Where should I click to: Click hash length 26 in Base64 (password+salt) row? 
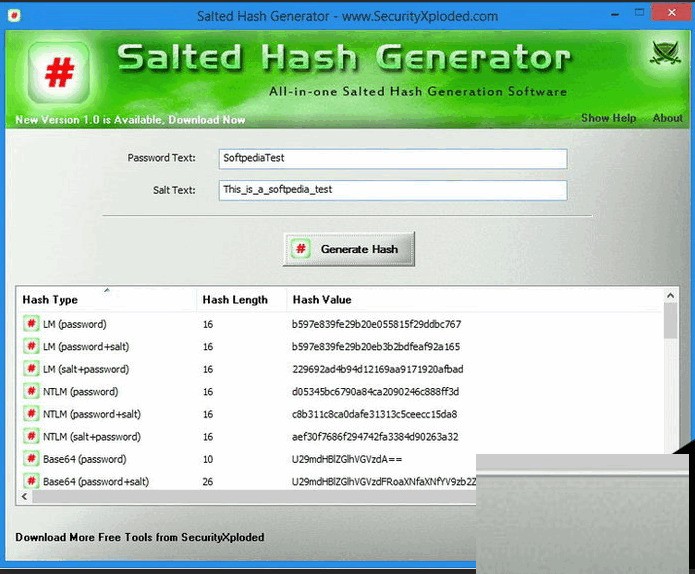(x=208, y=482)
